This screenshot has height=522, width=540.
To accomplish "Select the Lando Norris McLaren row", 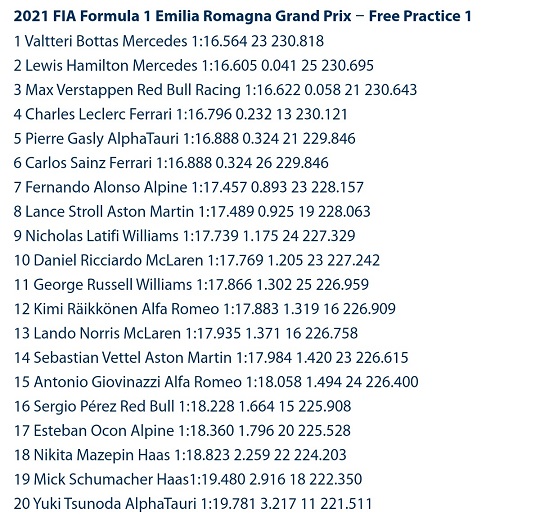I will click(x=186, y=333).
